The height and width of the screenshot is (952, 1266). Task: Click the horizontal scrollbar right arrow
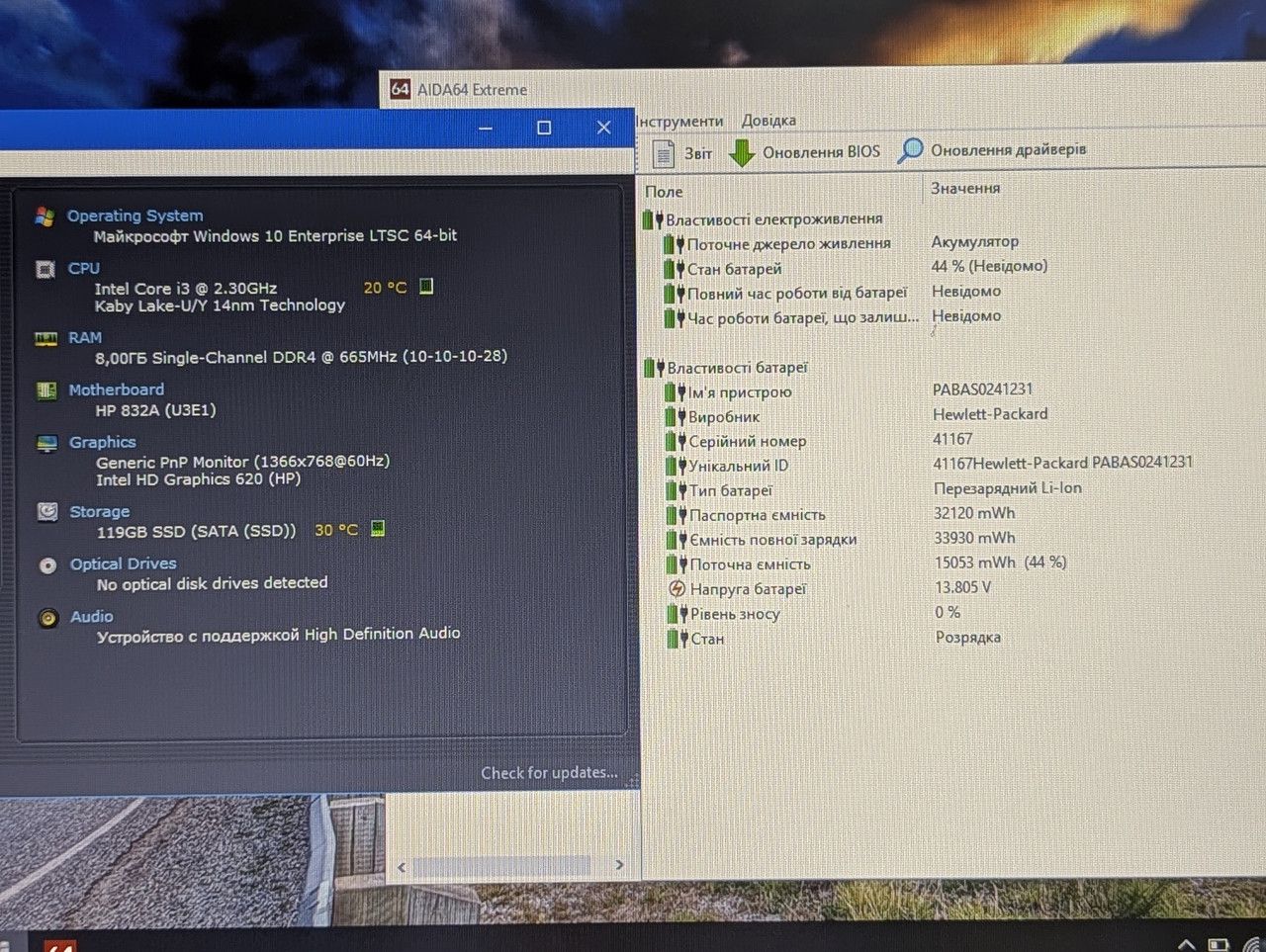[x=619, y=865]
